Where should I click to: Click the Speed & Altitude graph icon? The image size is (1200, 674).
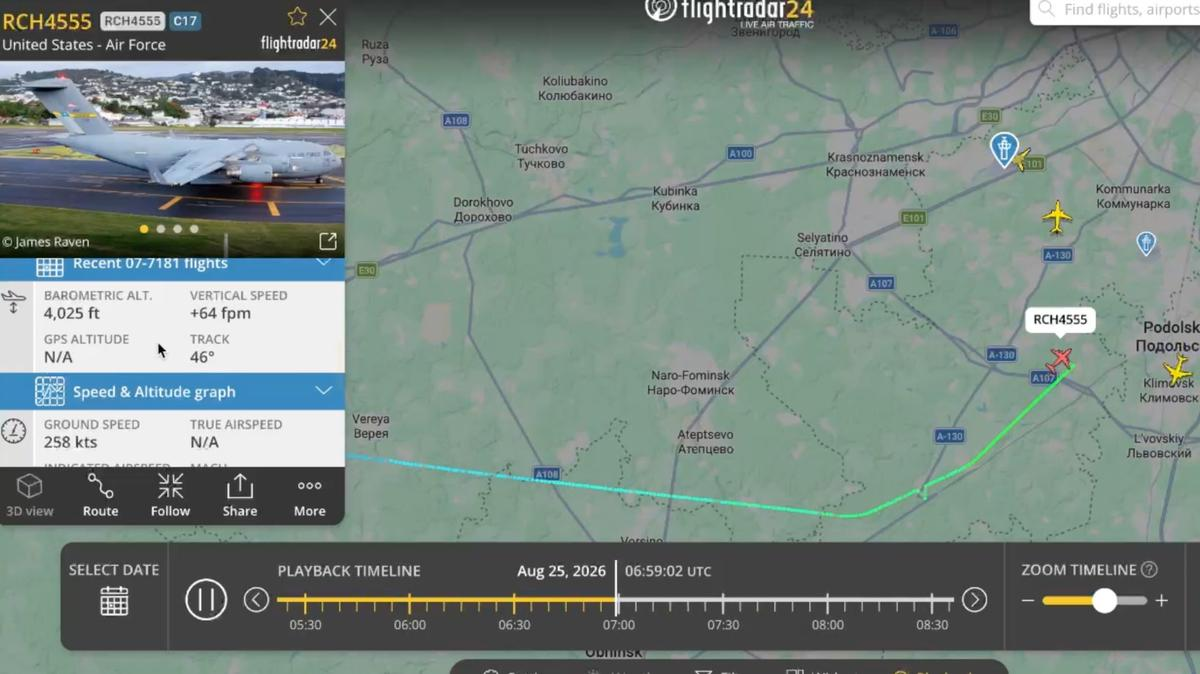pos(50,391)
